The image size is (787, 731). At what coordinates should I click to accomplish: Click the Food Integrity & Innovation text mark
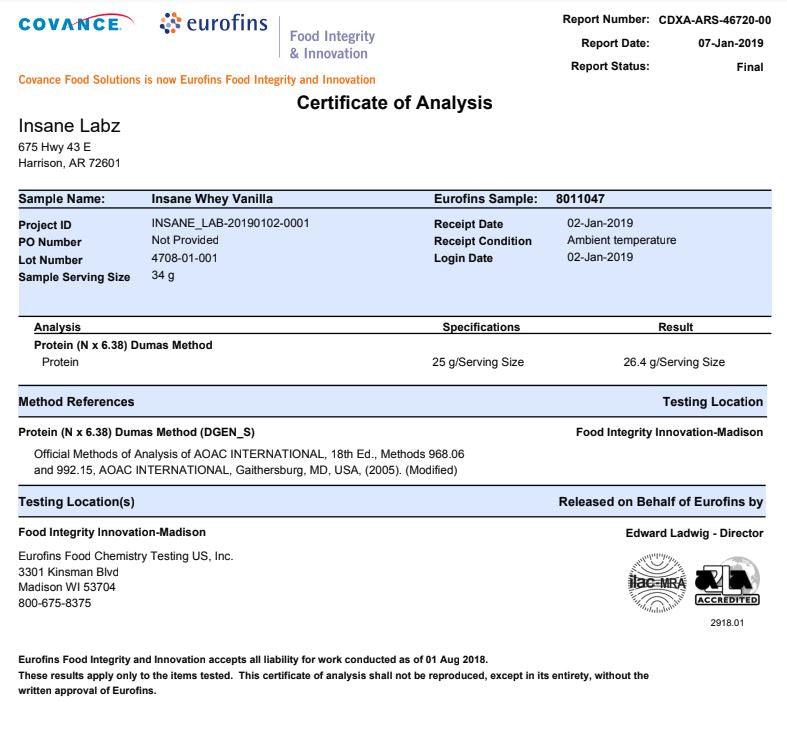(x=332, y=45)
